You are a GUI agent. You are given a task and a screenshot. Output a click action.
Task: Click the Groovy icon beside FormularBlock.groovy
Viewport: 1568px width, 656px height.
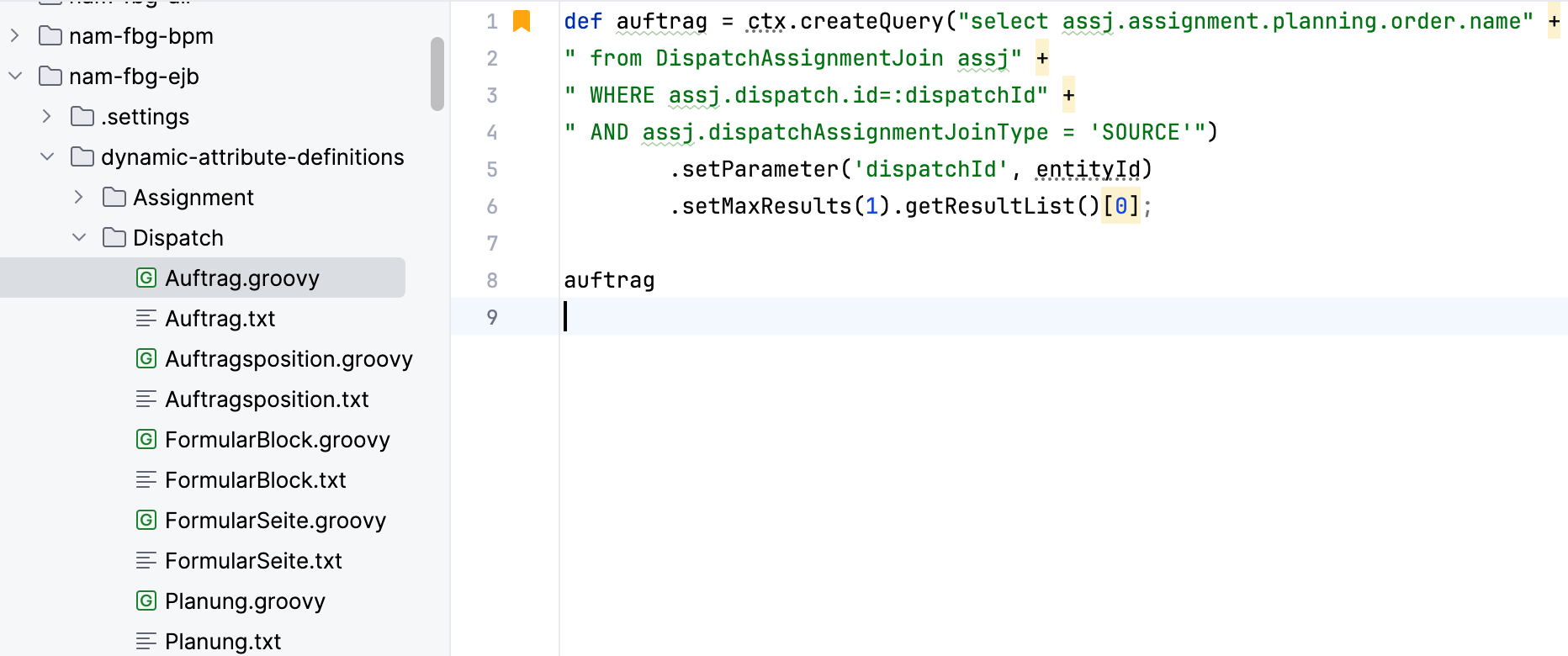coord(146,440)
